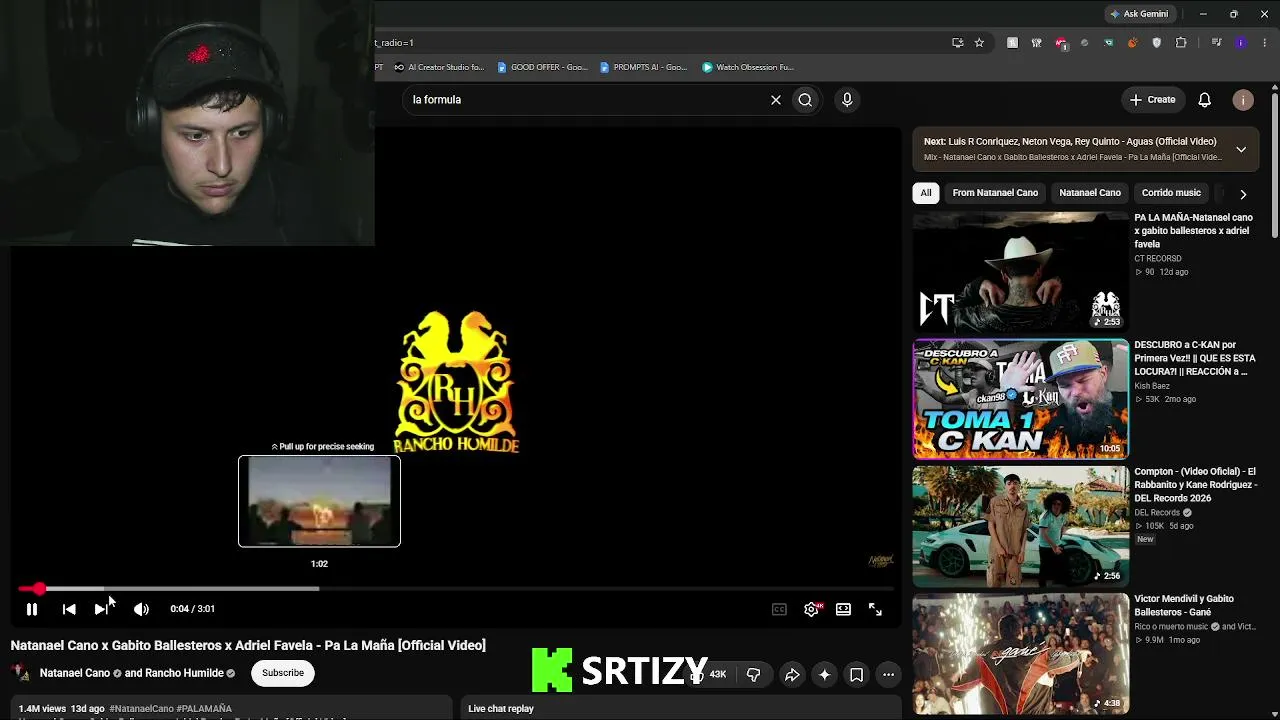
Task: Click the #PALAMAÑA hashtag
Action: click(x=204, y=709)
